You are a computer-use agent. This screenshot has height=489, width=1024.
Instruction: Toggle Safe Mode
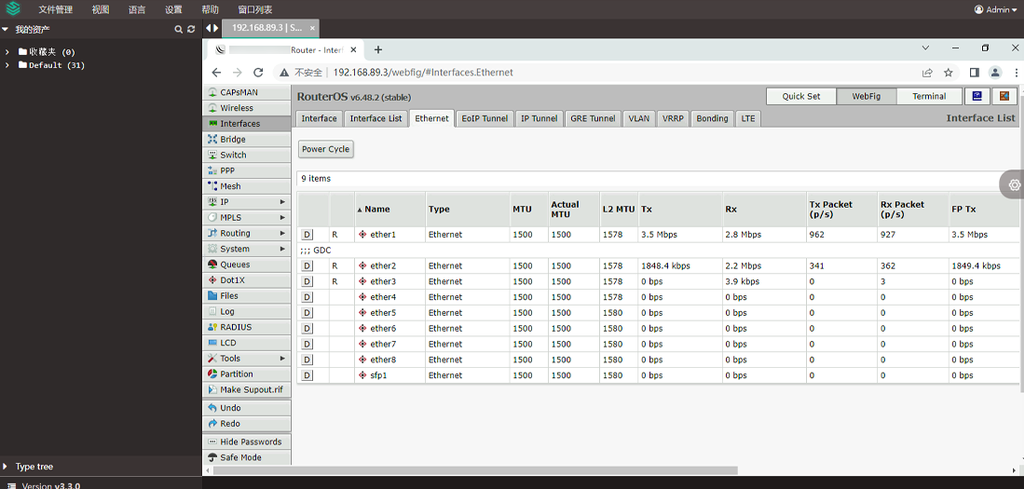(246, 458)
